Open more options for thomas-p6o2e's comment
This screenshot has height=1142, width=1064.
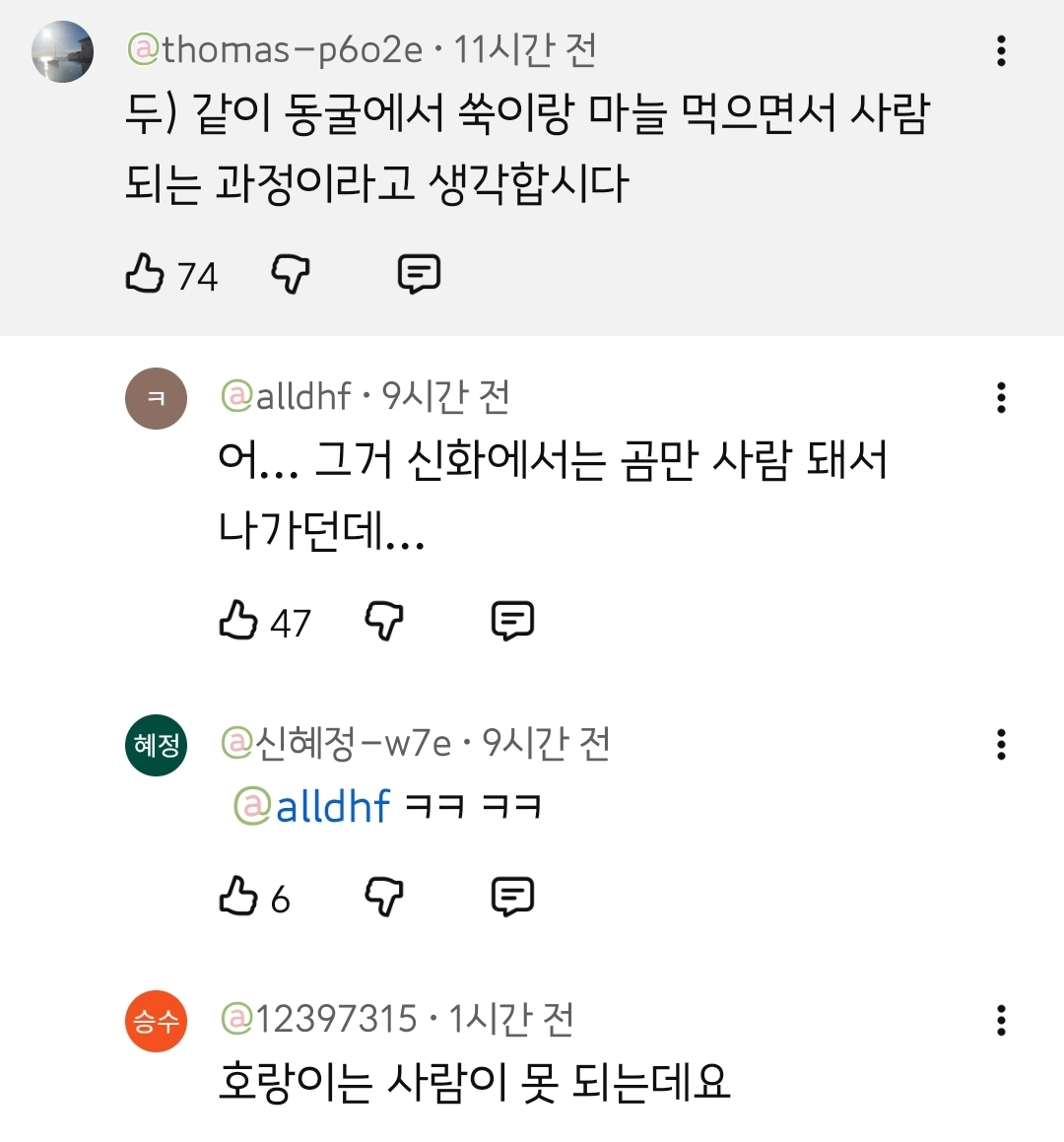coord(1001,51)
